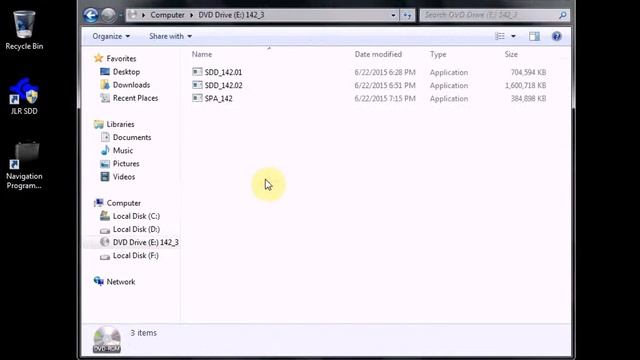Screen dimensions: 640x360
Task: Select the SDD_142.01 file name
Action: pyautogui.click(x=223, y=72)
